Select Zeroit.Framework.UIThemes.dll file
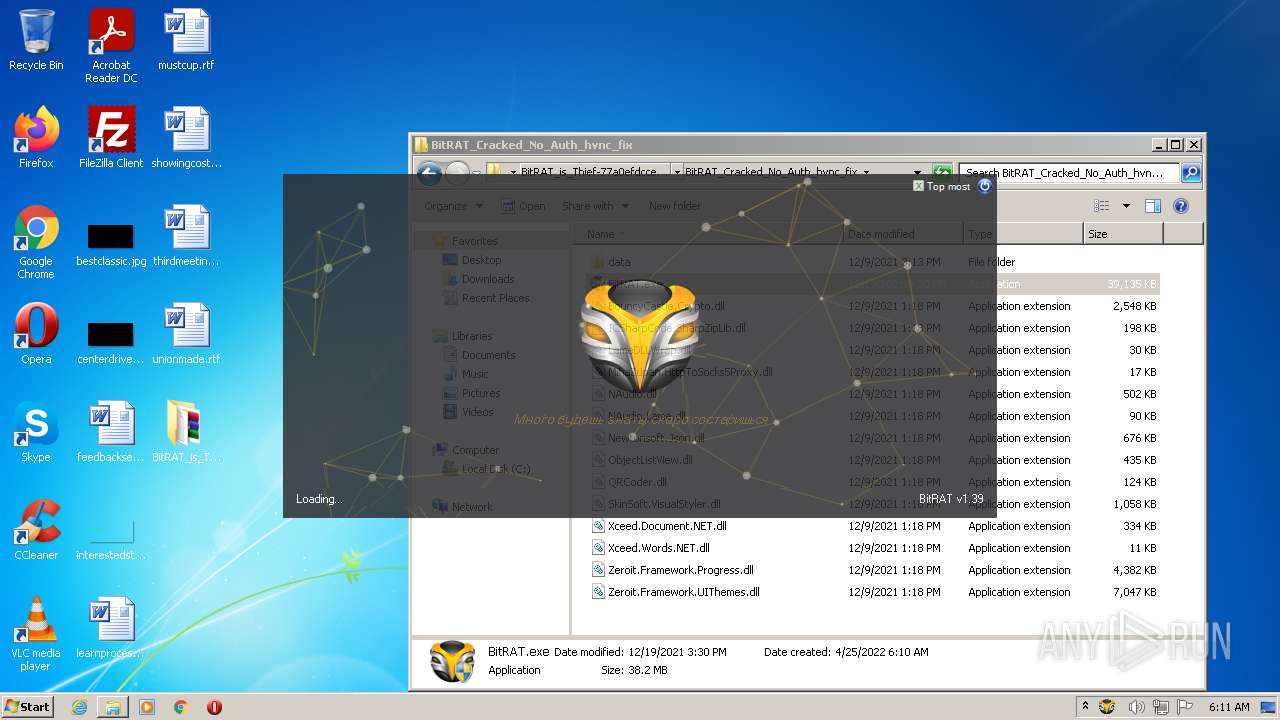 [x=684, y=592]
